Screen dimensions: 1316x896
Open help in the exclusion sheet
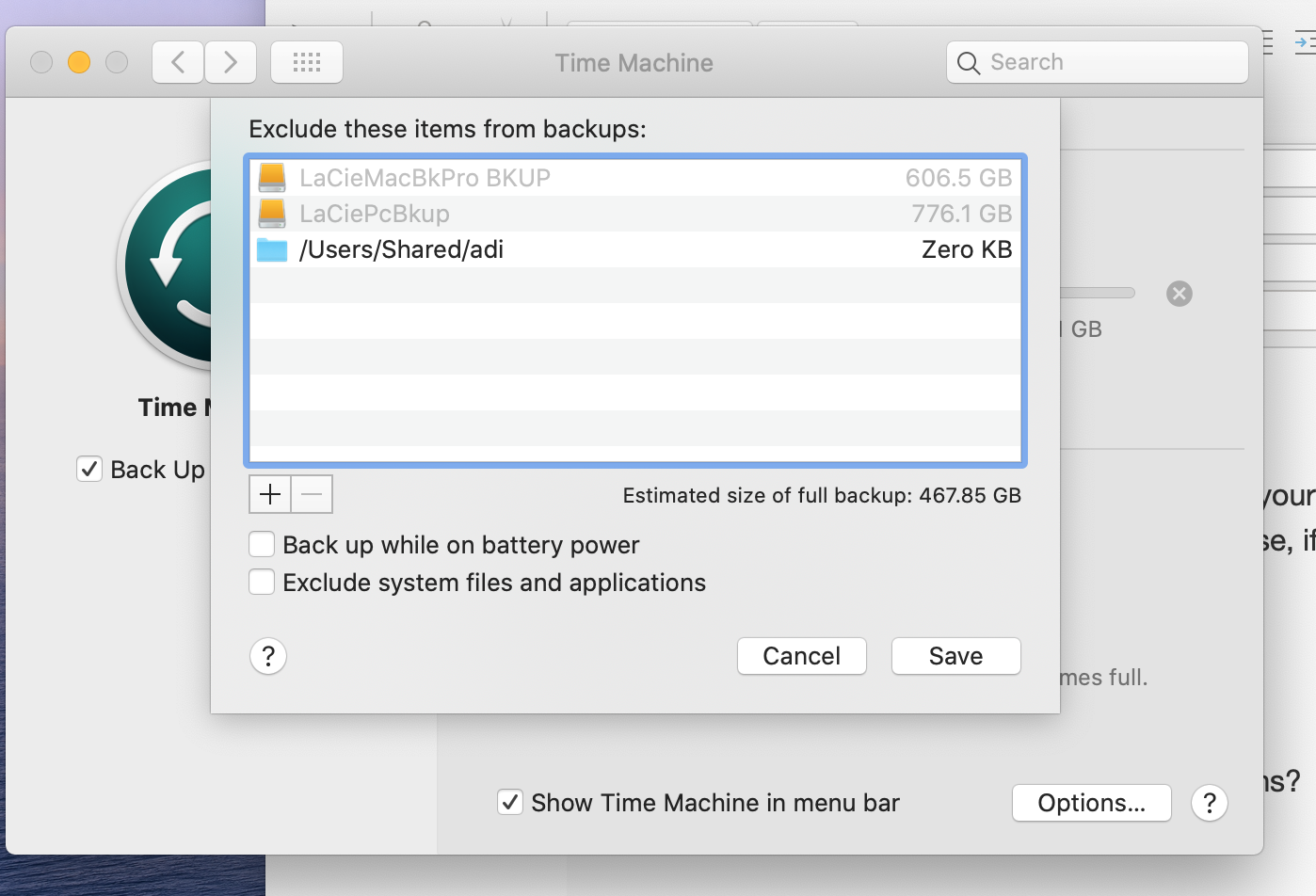[x=268, y=656]
